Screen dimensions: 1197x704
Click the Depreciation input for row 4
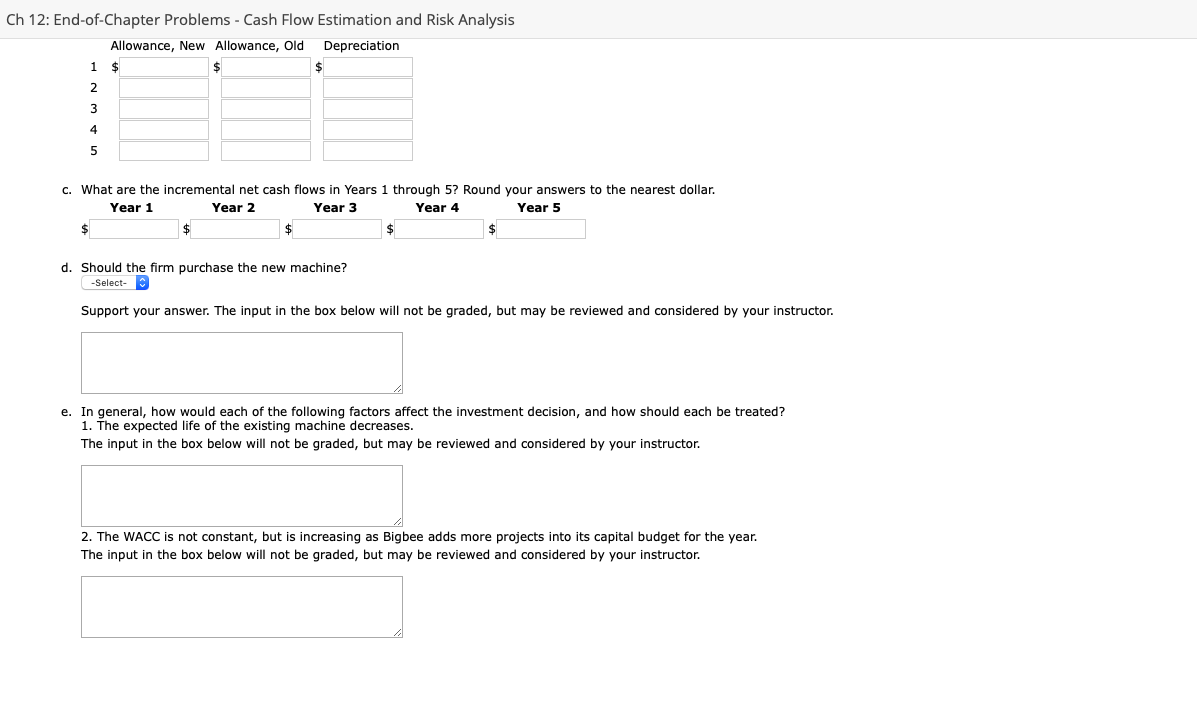[367, 130]
